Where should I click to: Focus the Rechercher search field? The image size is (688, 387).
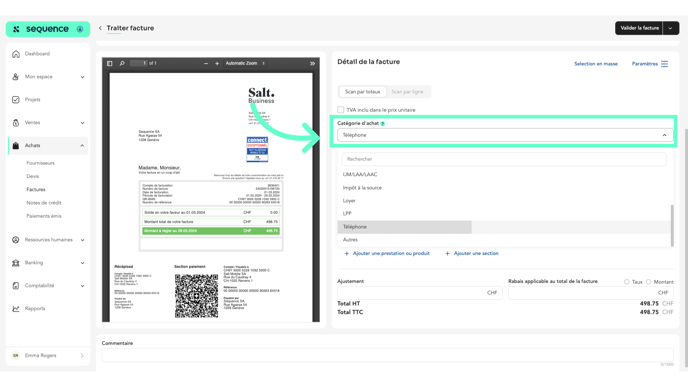(504, 159)
